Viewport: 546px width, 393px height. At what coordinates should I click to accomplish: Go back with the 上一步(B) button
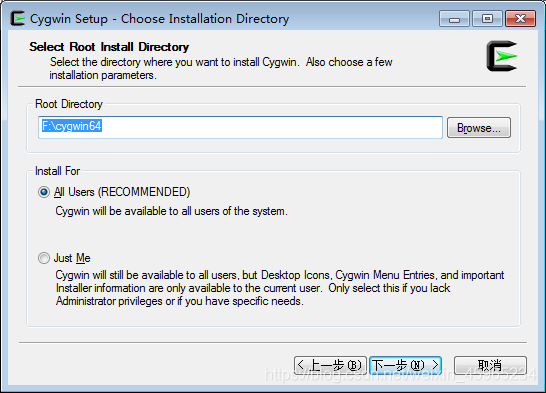(x=330, y=365)
